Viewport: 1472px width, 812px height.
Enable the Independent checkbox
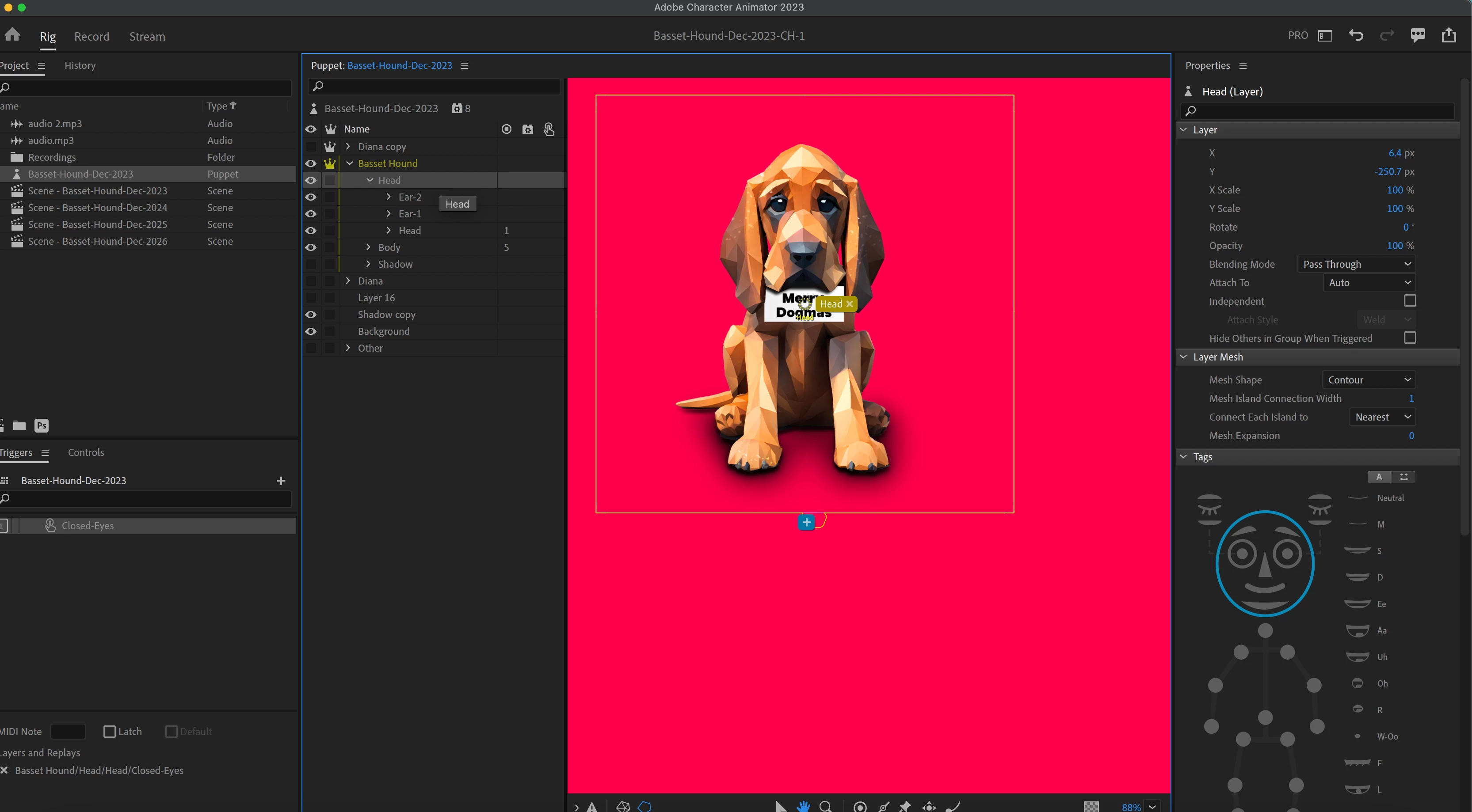click(1410, 301)
